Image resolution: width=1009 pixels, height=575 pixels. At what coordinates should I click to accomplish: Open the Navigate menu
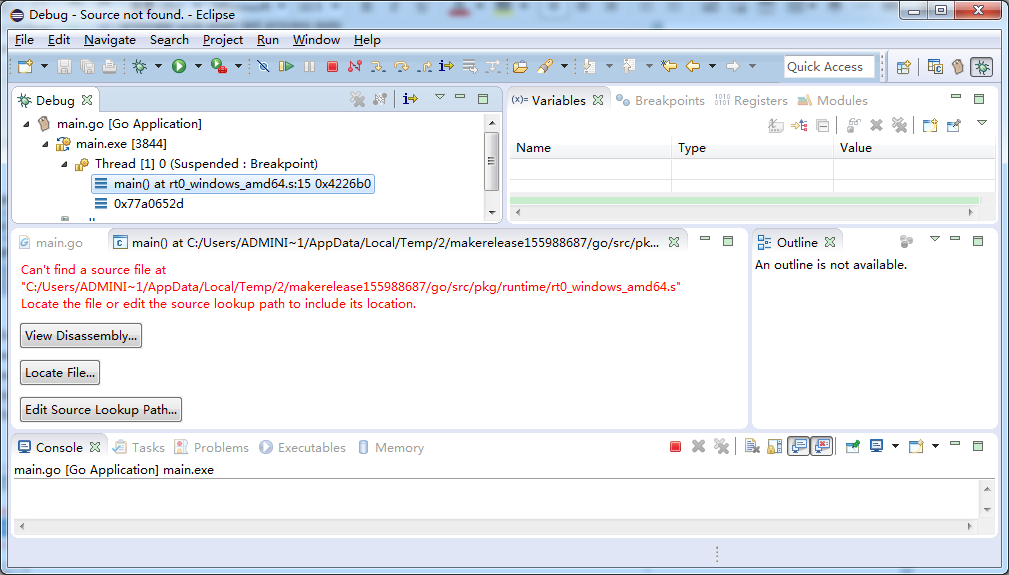pyautogui.click(x=110, y=40)
